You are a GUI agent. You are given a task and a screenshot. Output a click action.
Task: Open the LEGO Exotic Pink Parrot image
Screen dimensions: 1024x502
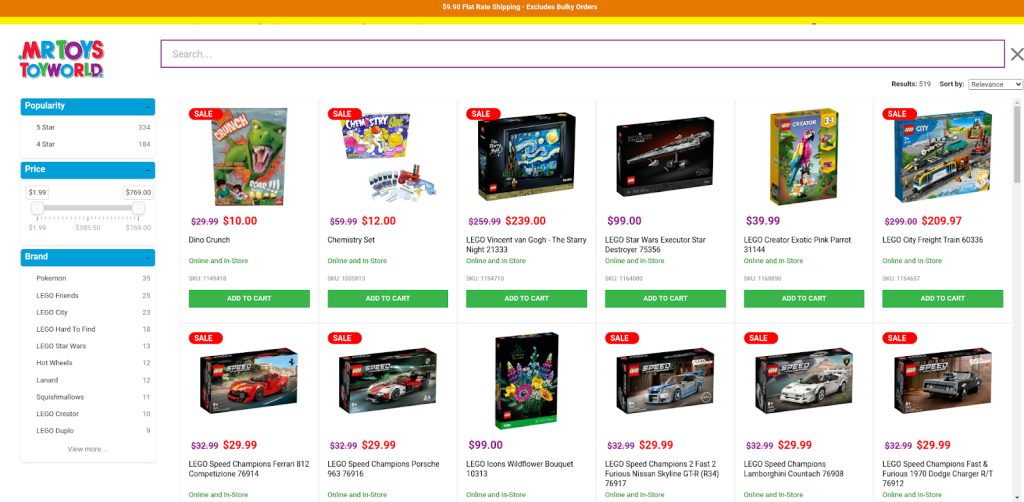pos(804,157)
